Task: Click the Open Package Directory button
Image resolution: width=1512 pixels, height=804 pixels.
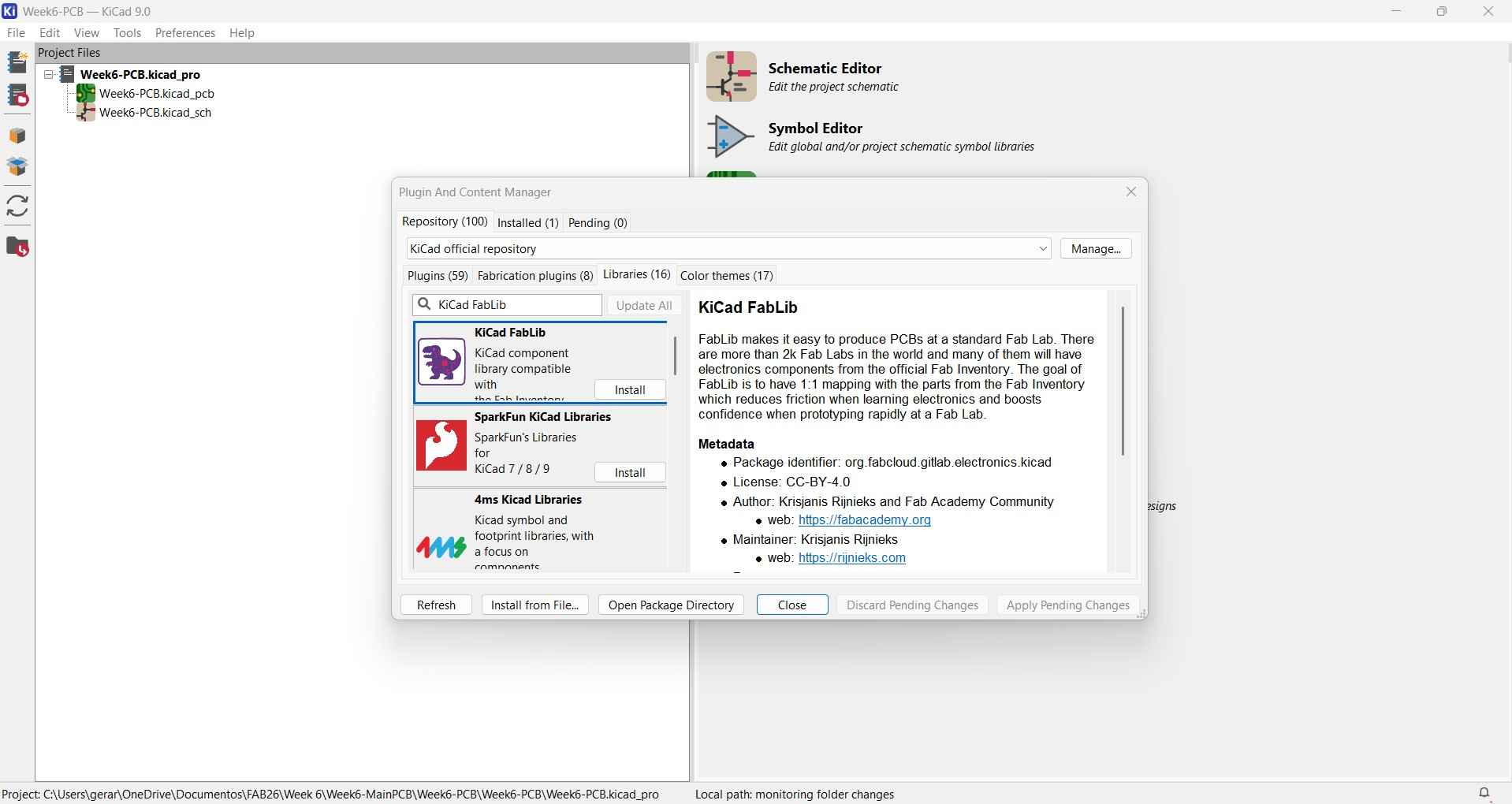Action: coord(671,605)
